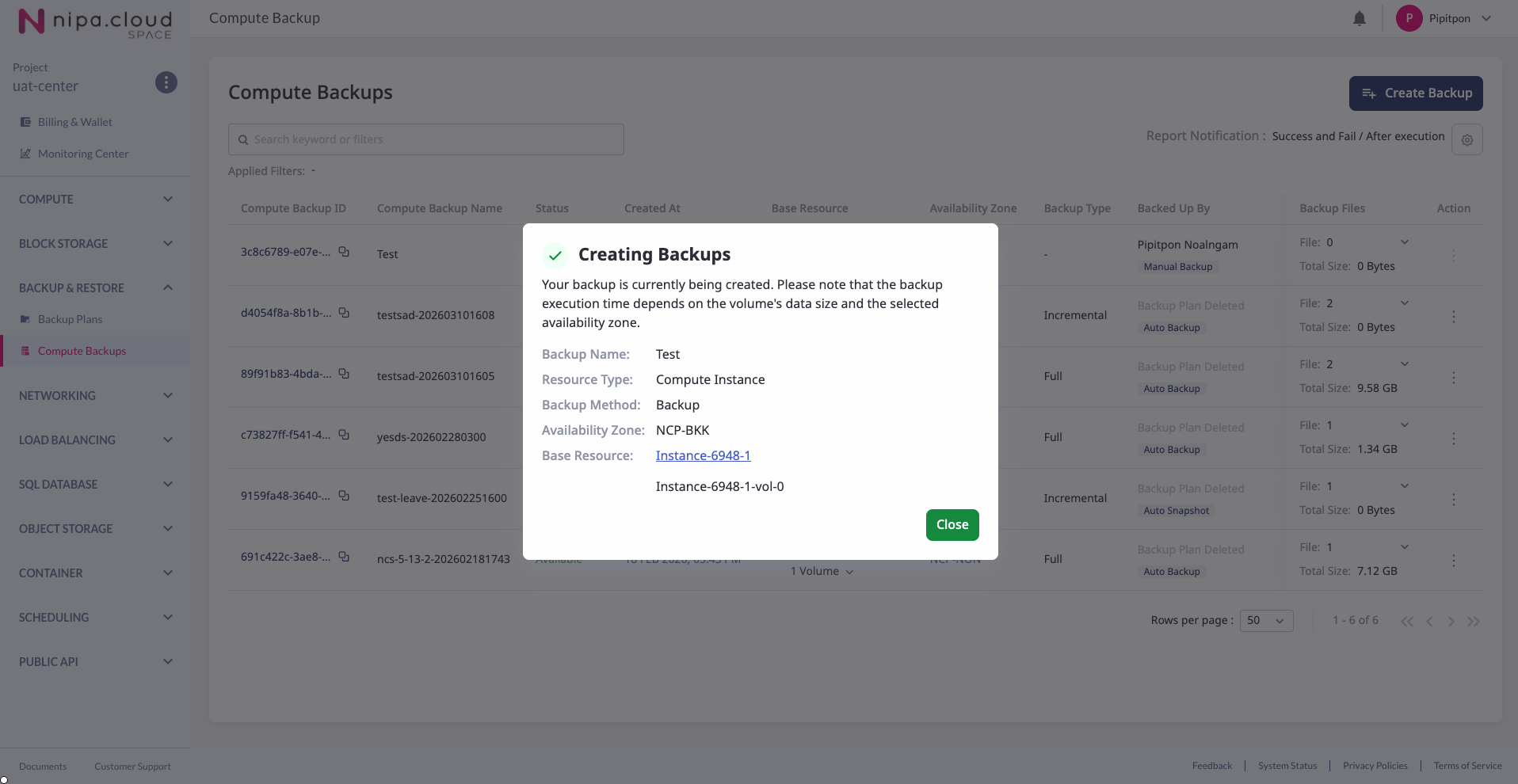Select Billing & Wallet menu item
This screenshot has height=784, width=1518.
[x=74, y=122]
